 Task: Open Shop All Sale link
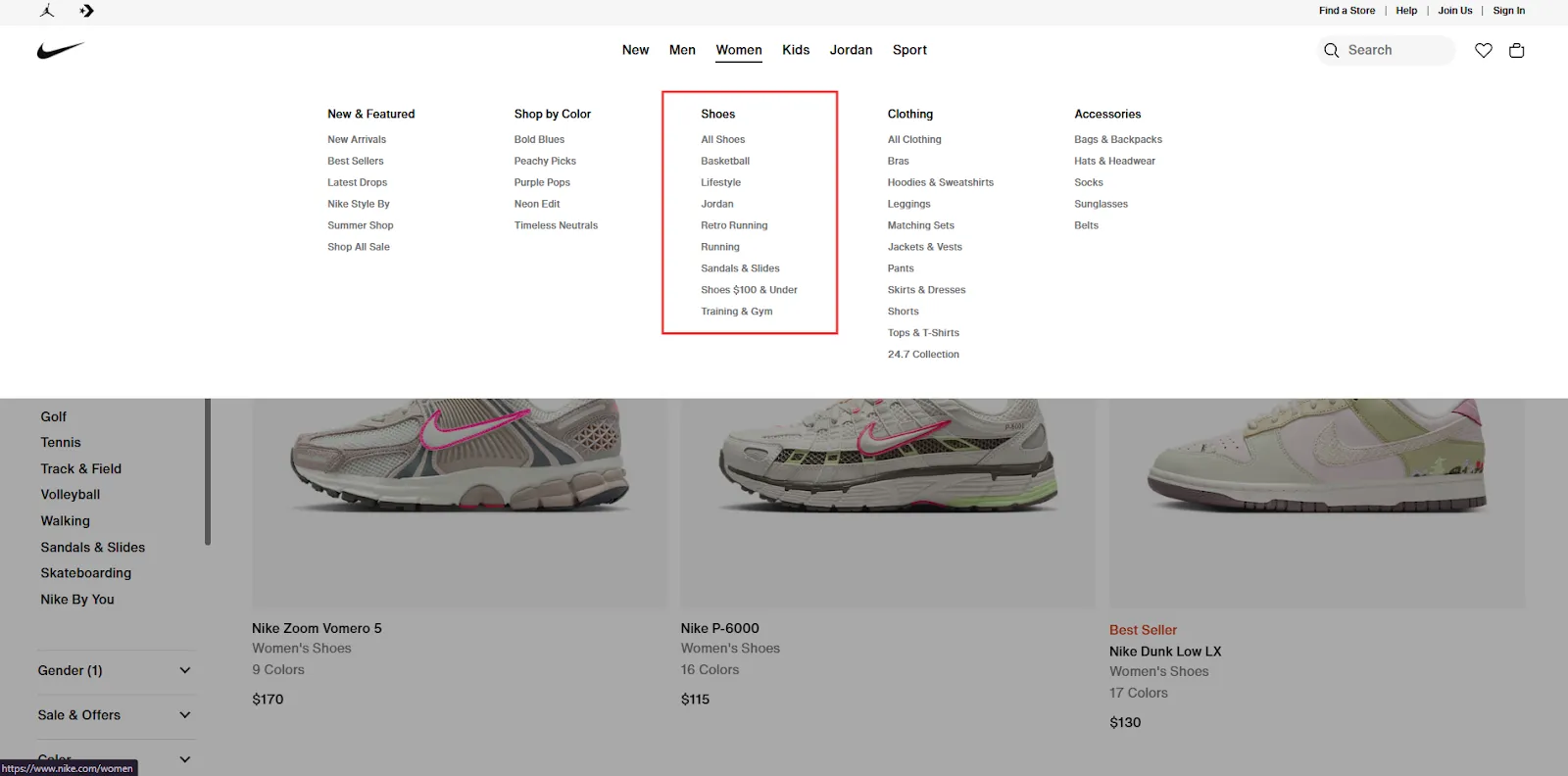pos(359,247)
